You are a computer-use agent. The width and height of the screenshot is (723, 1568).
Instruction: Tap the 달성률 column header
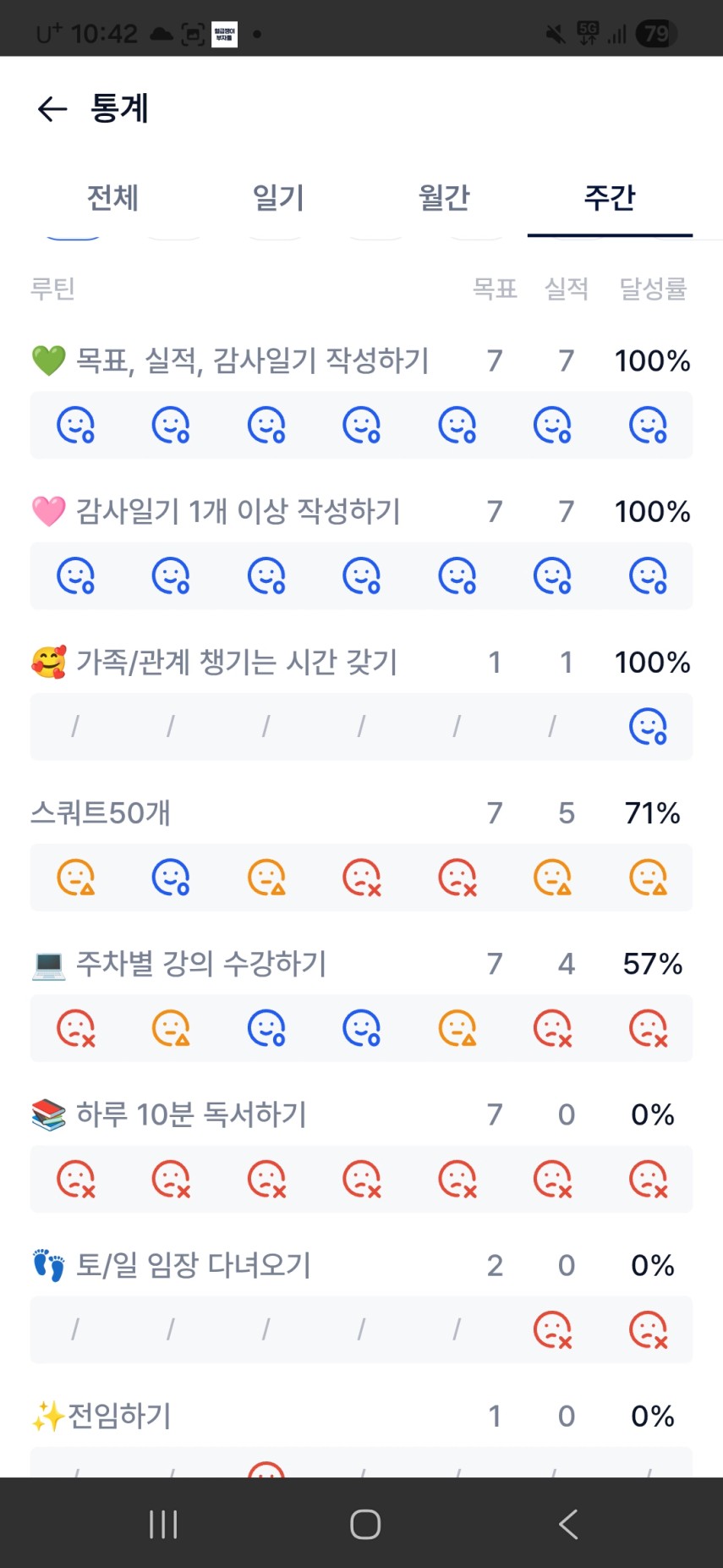(652, 289)
